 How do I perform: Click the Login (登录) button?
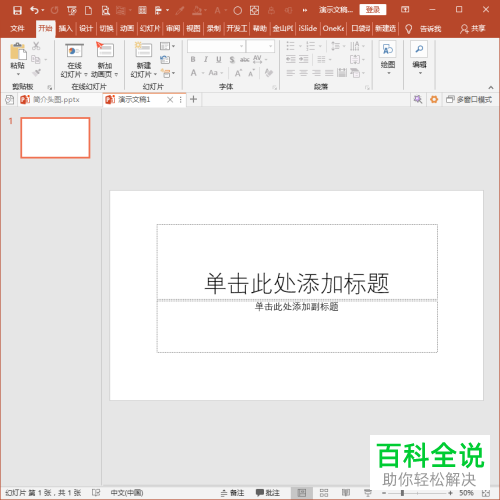373,10
